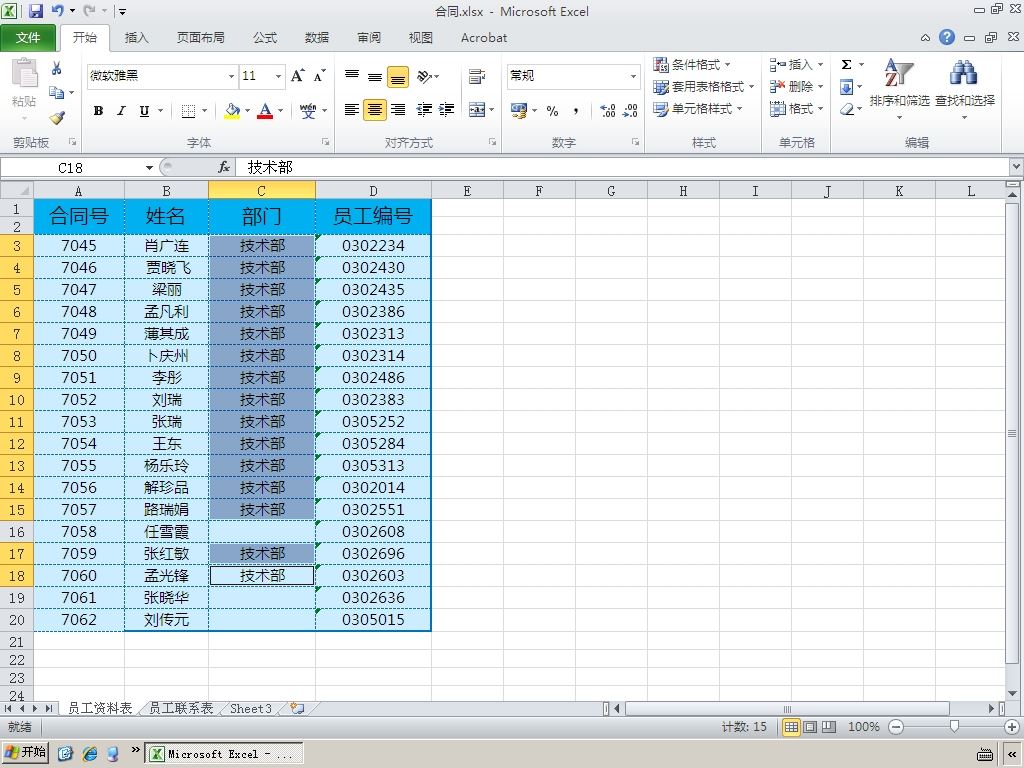The image size is (1024, 768).
Task: Zoom in with the plus button
Action: 1012,727
